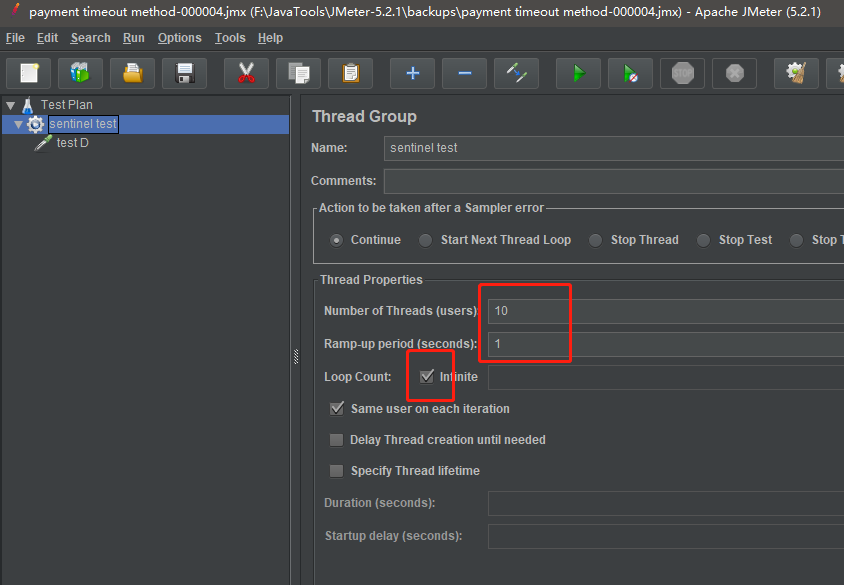Open the Tools menu
This screenshot has width=844, height=585.
230,38
